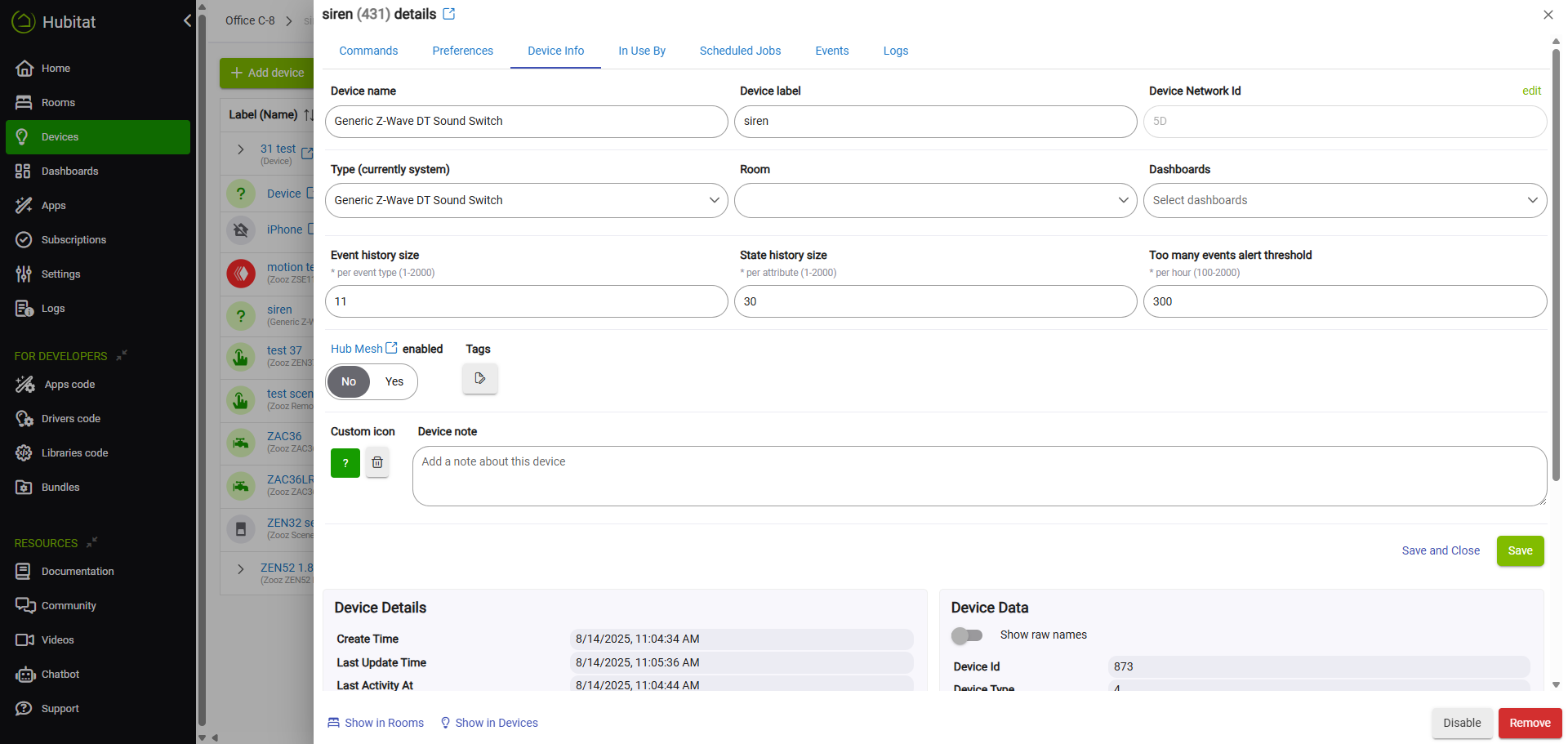This screenshot has width=1568, height=744.
Task: Open Apps in the sidebar
Action: 98,206
